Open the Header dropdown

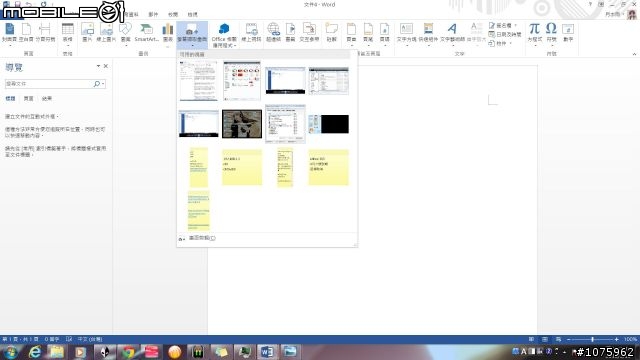click(351, 33)
